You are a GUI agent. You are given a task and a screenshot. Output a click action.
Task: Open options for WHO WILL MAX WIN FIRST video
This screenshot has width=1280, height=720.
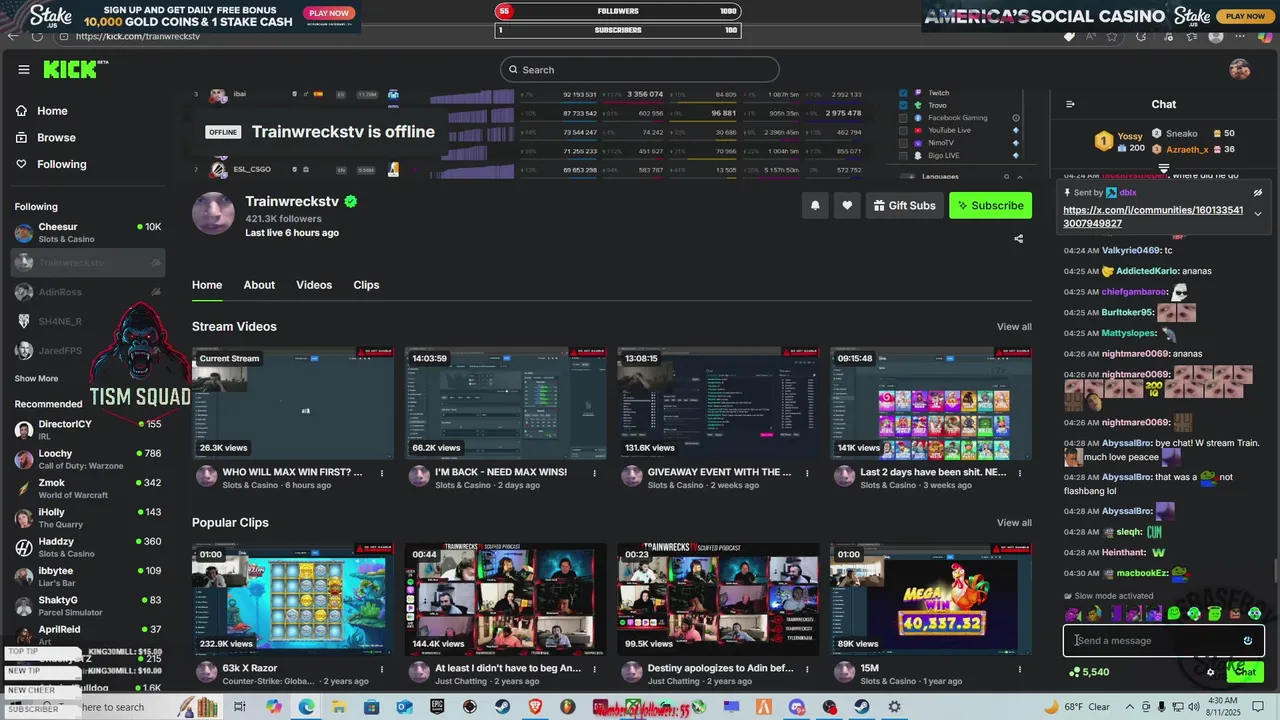[x=381, y=473]
